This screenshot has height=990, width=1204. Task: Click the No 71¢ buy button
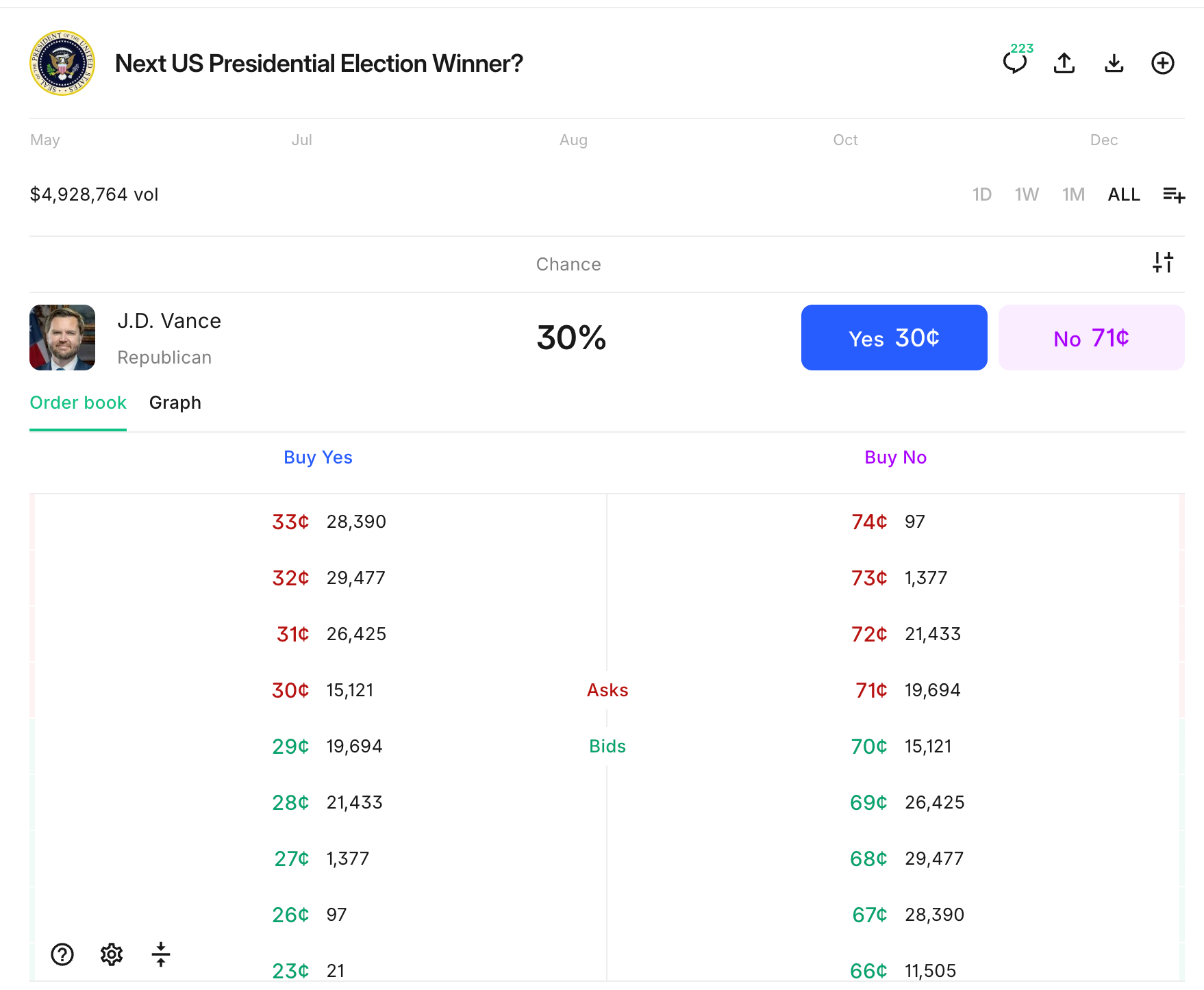point(1091,337)
